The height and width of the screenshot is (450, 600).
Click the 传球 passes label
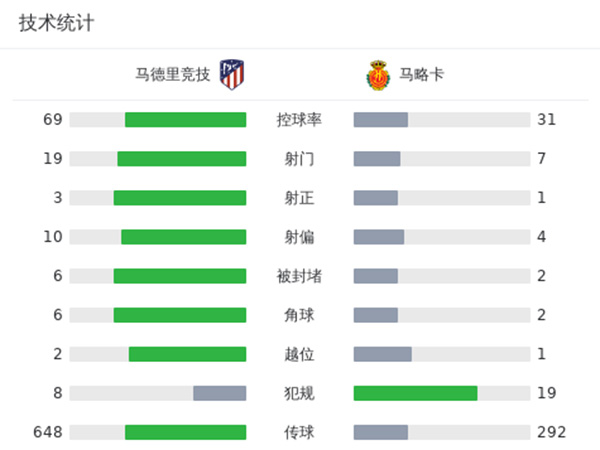tap(299, 432)
